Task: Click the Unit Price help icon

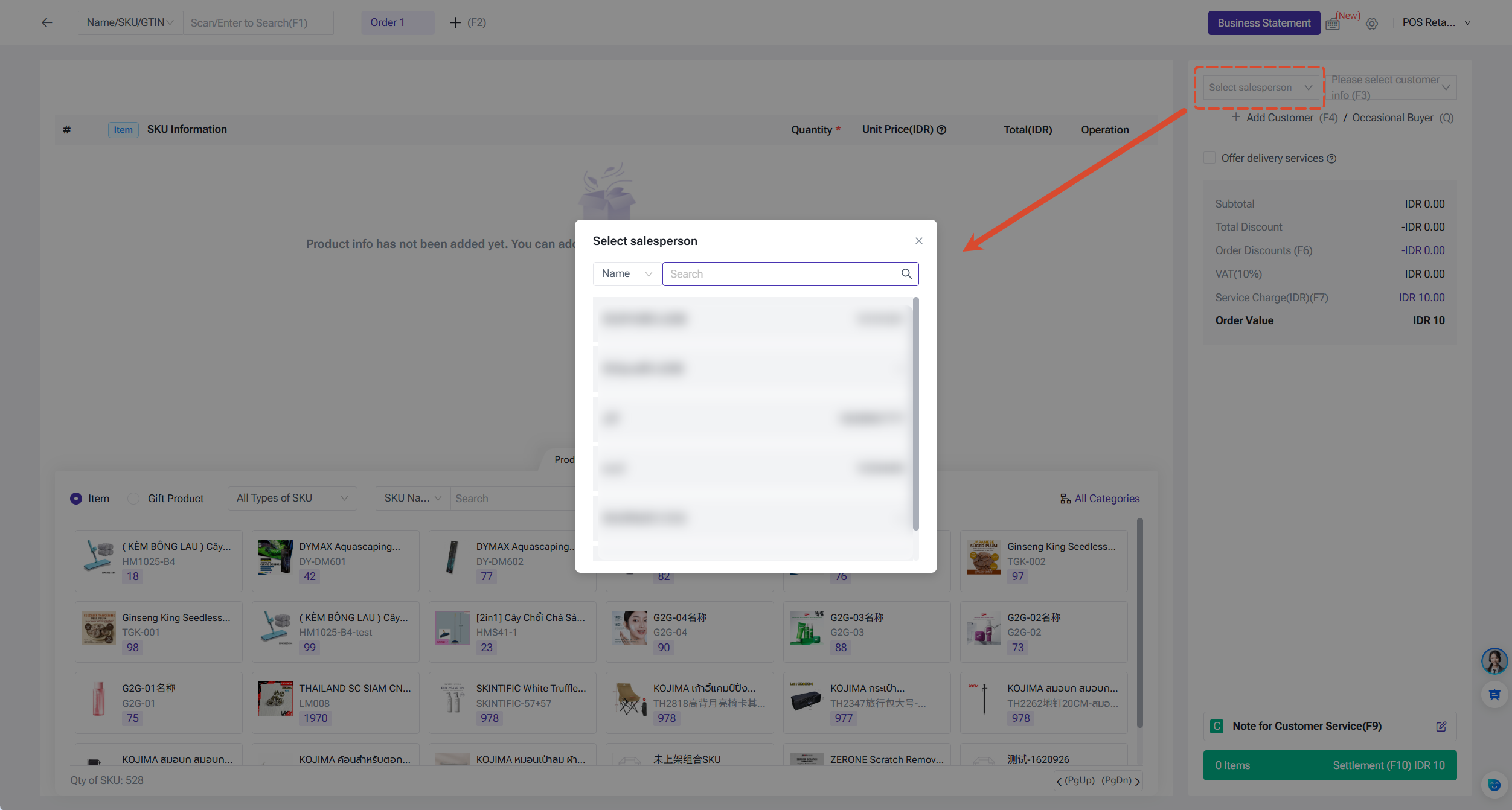Action: pyautogui.click(x=941, y=129)
